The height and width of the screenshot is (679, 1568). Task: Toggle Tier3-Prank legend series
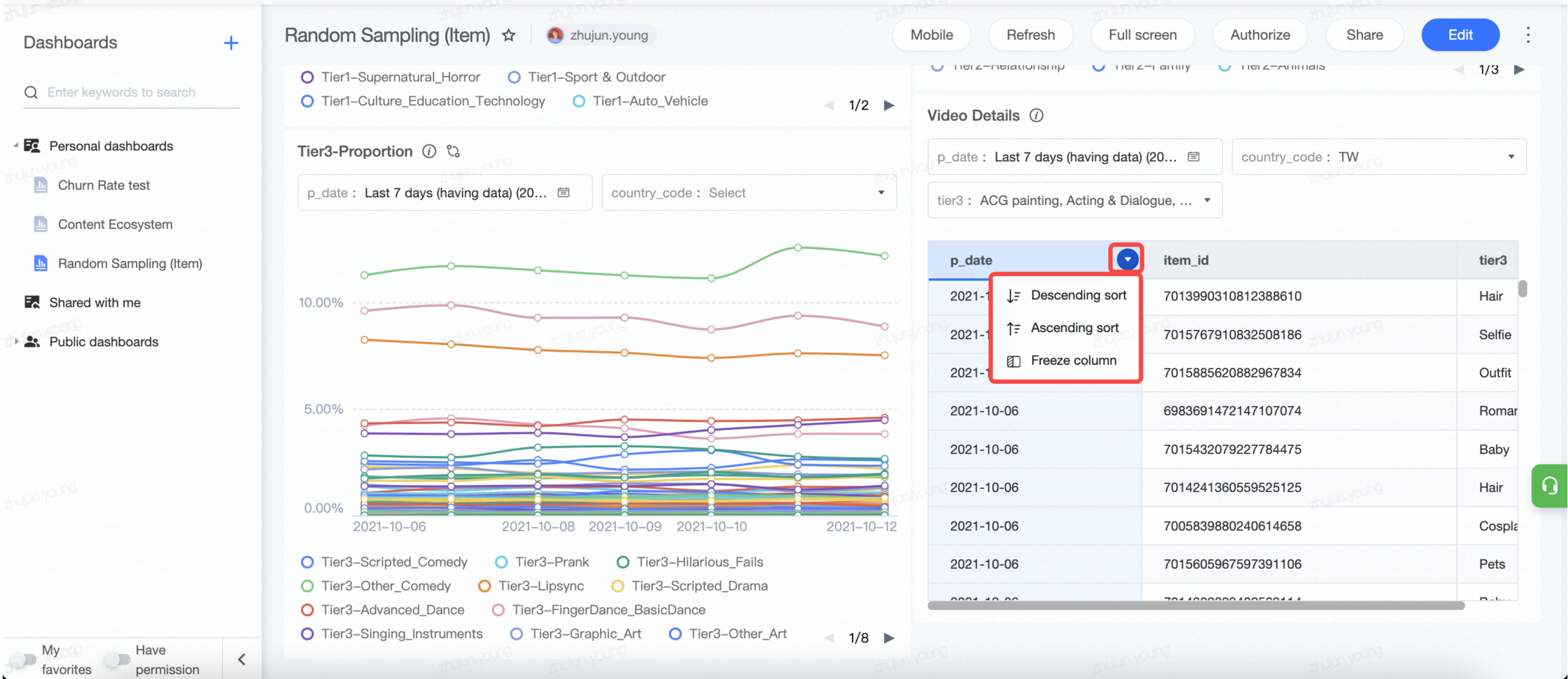542,562
